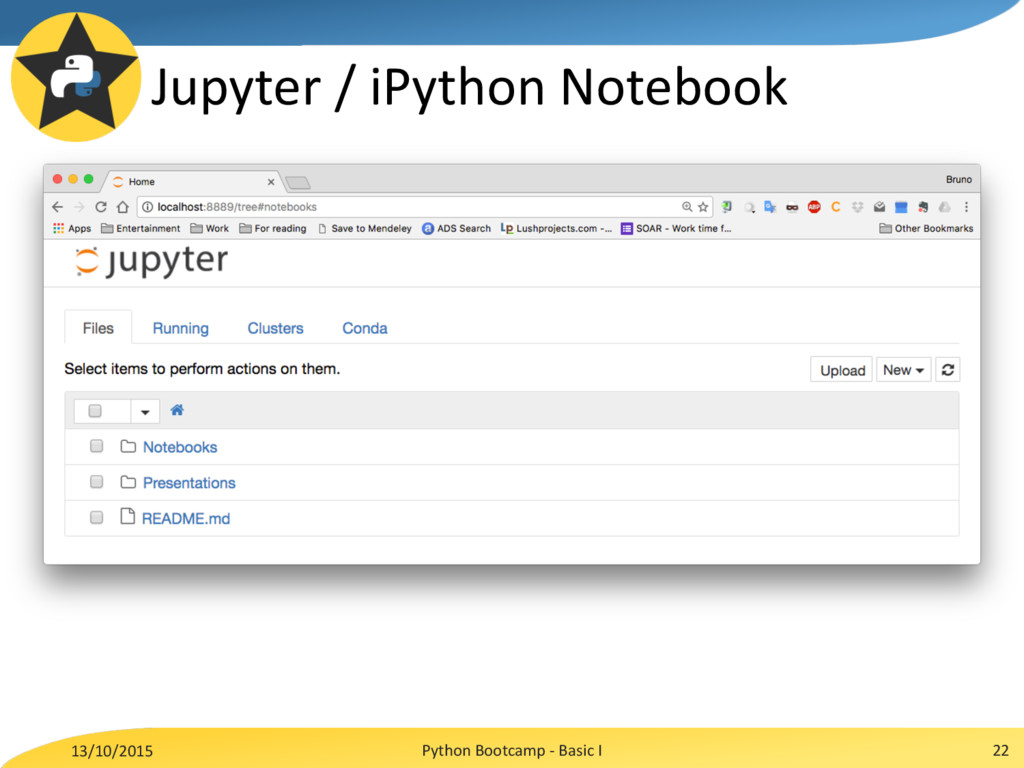Open the Presentations folder link
Image resolution: width=1024 pixels, height=768 pixels.
tap(189, 483)
